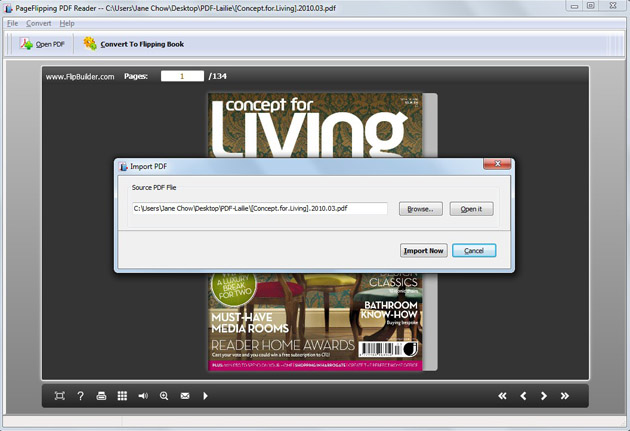Click the www.FlipBuilder.com link

80,77
